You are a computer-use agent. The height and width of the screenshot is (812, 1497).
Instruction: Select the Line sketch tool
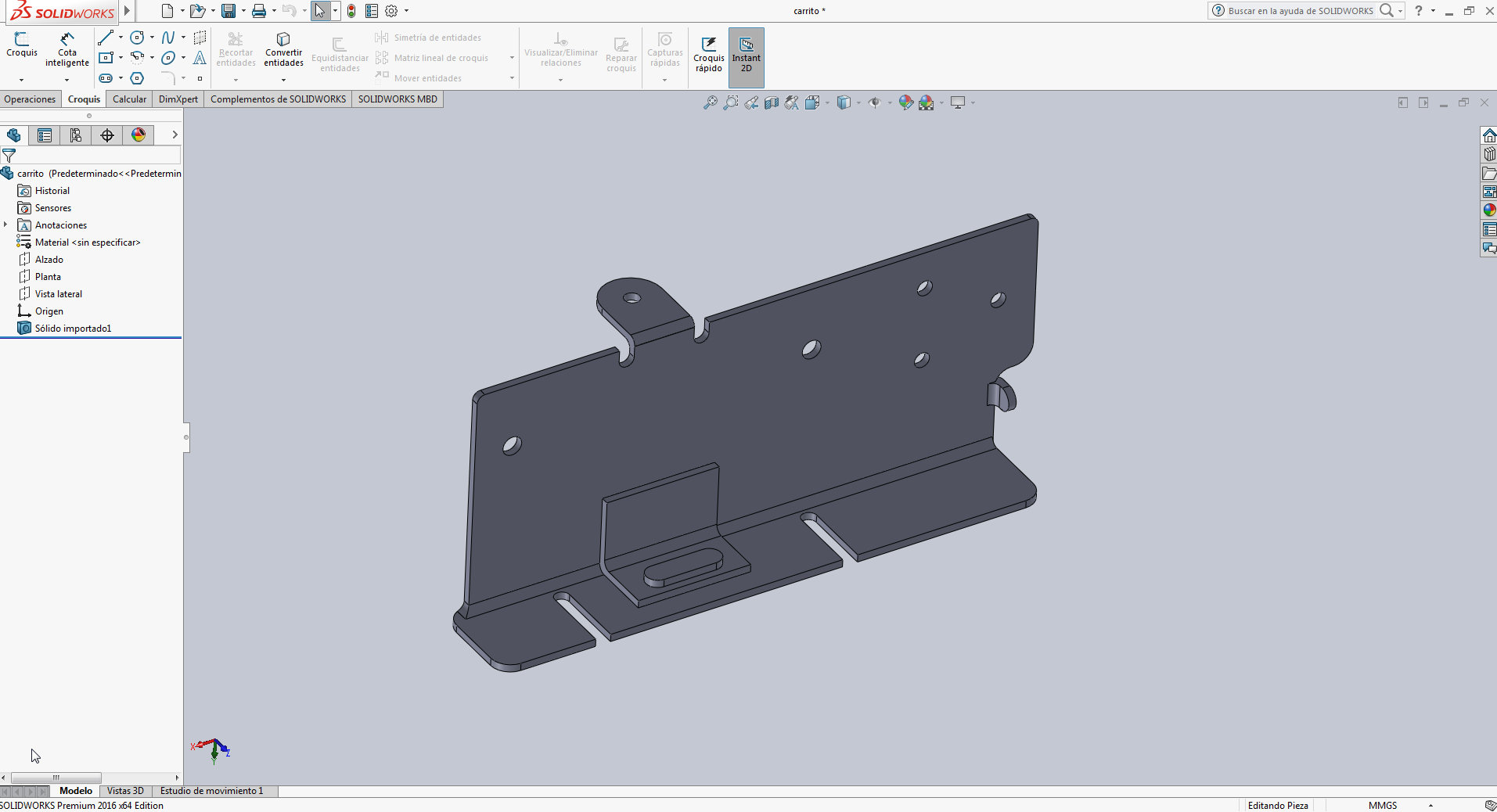[x=106, y=38]
